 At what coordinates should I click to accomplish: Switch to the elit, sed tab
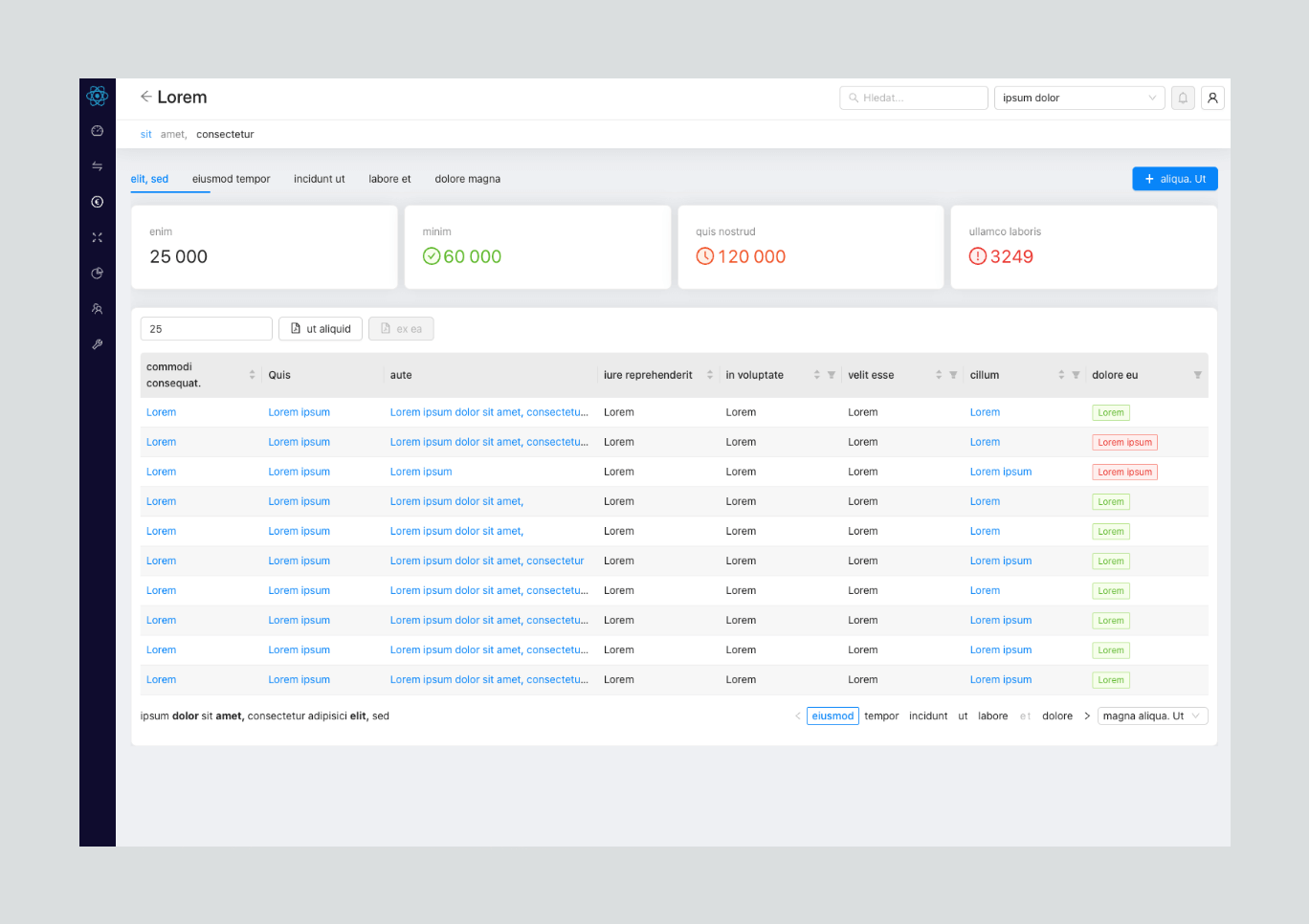[x=149, y=179]
